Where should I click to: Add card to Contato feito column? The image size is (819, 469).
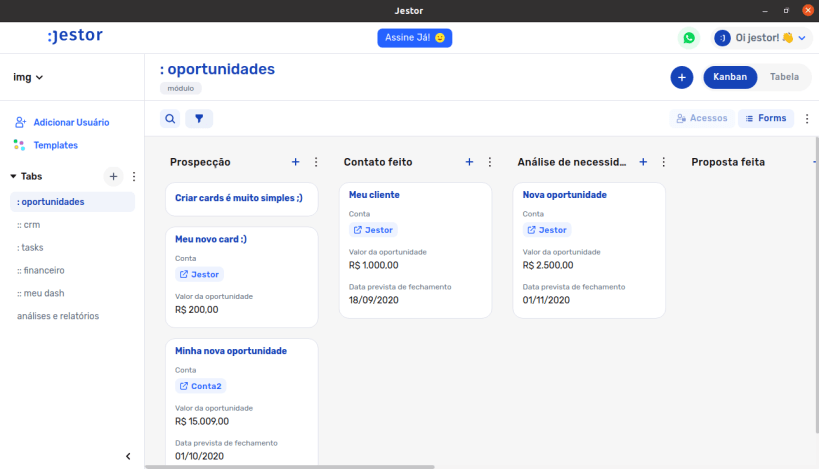click(x=470, y=162)
